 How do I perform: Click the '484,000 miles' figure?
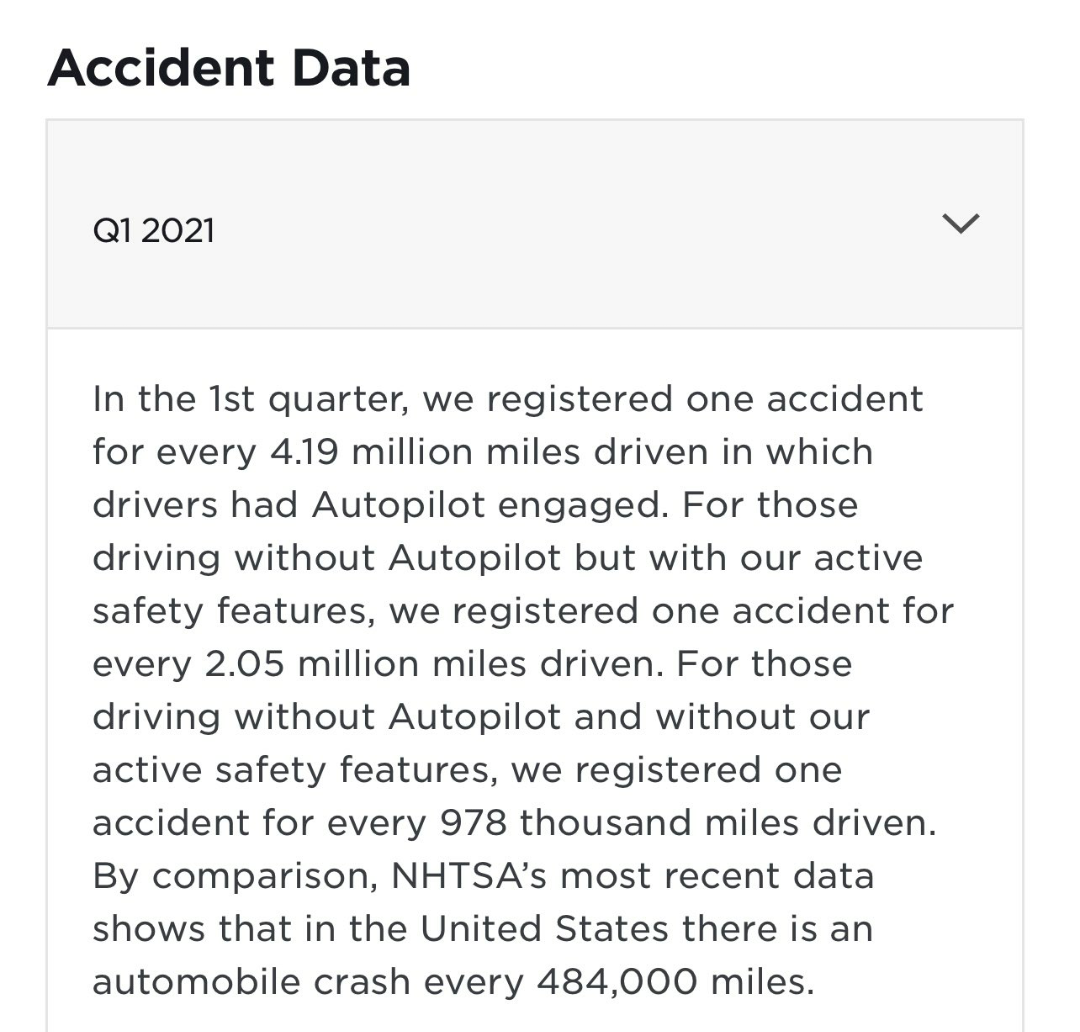pos(676,982)
